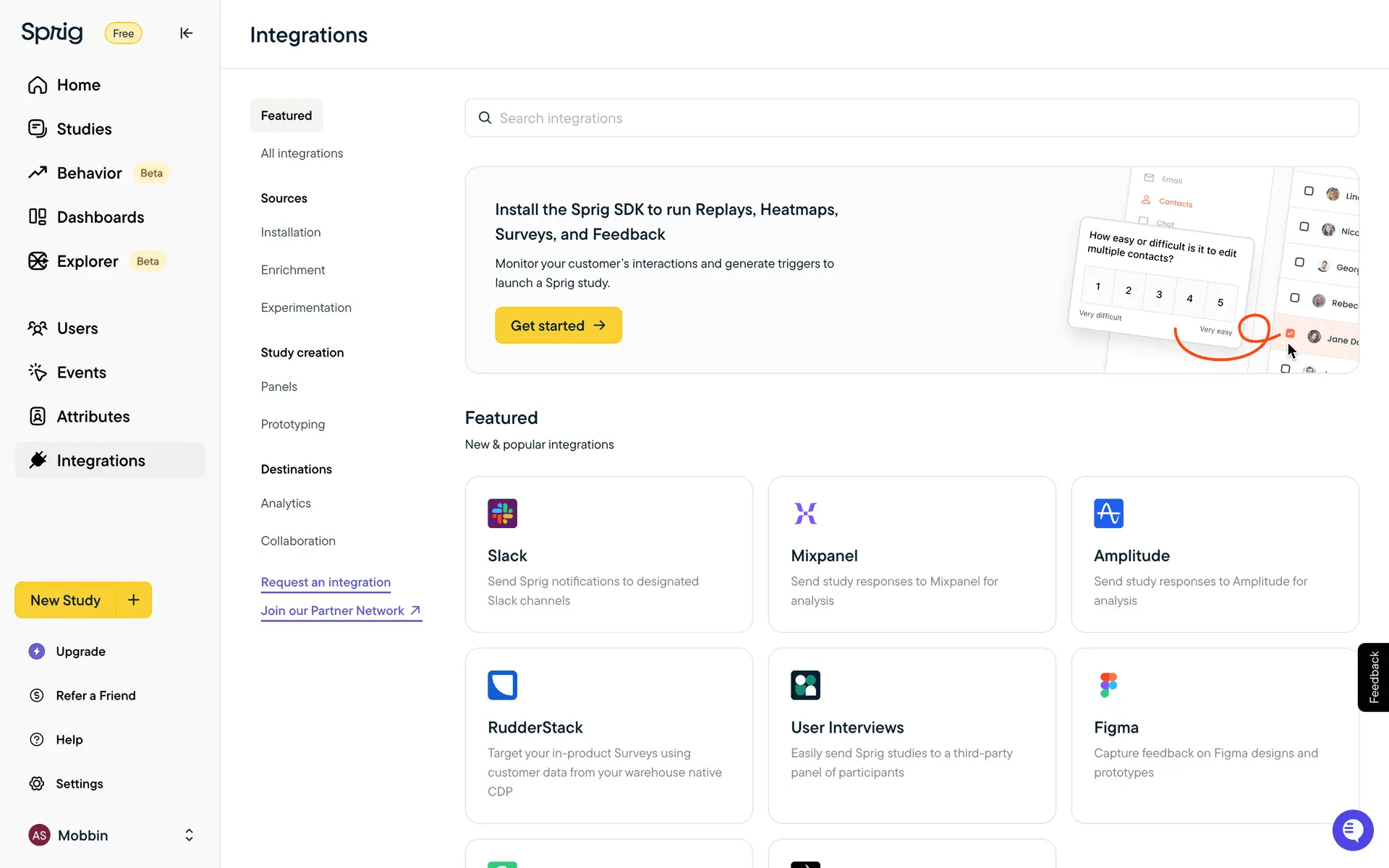Image resolution: width=1389 pixels, height=868 pixels.
Task: Collapse the sidebar with the arrow icon
Action: tap(186, 33)
